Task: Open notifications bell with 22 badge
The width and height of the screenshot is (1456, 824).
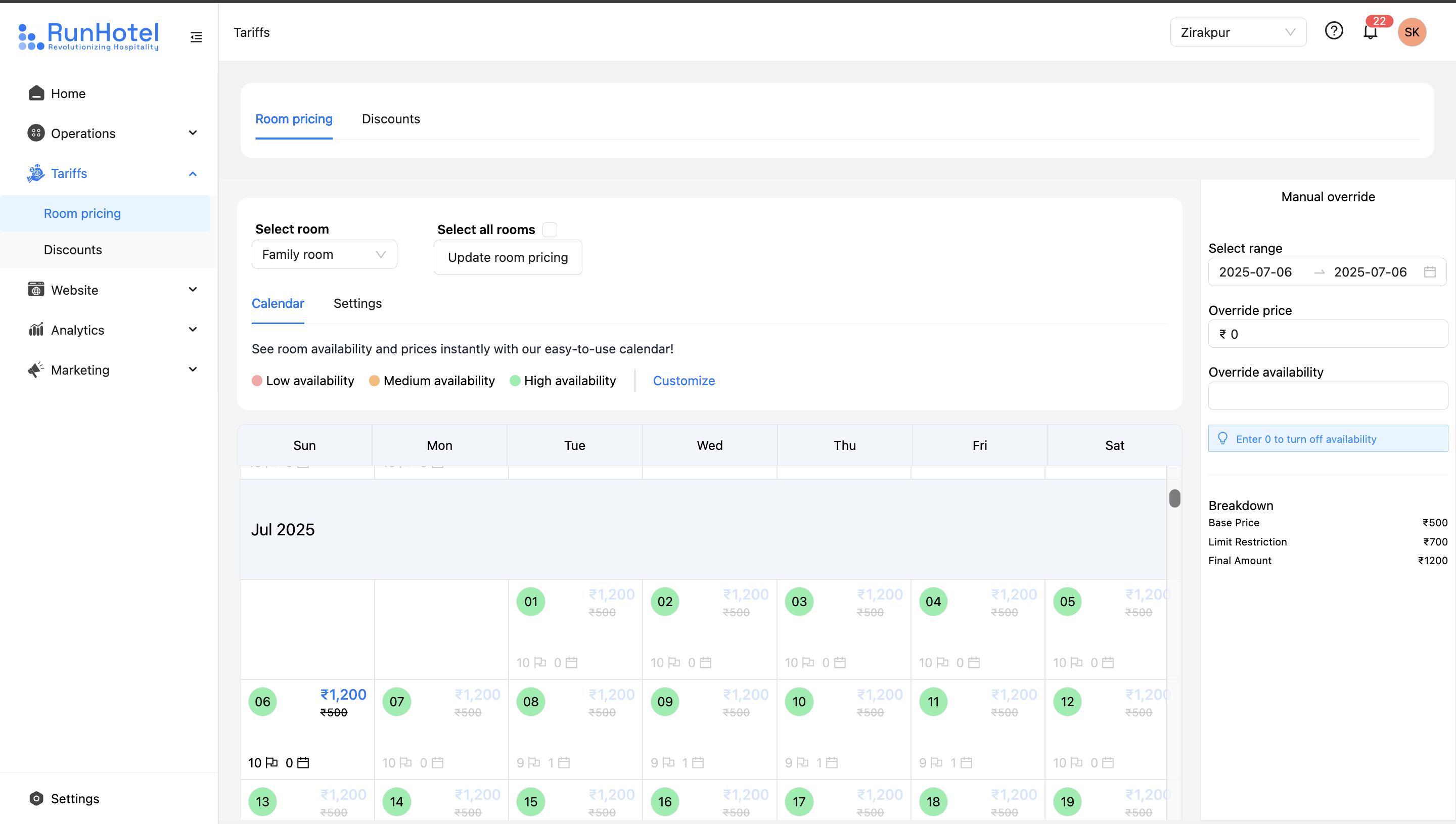Action: tap(1370, 32)
